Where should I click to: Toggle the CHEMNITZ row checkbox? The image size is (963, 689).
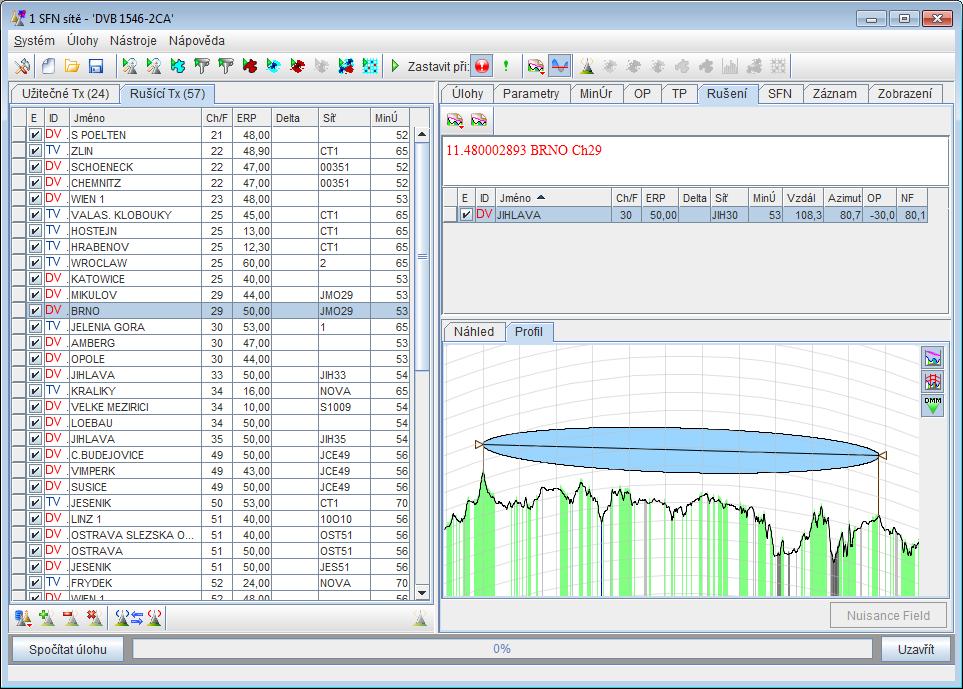tap(35, 182)
